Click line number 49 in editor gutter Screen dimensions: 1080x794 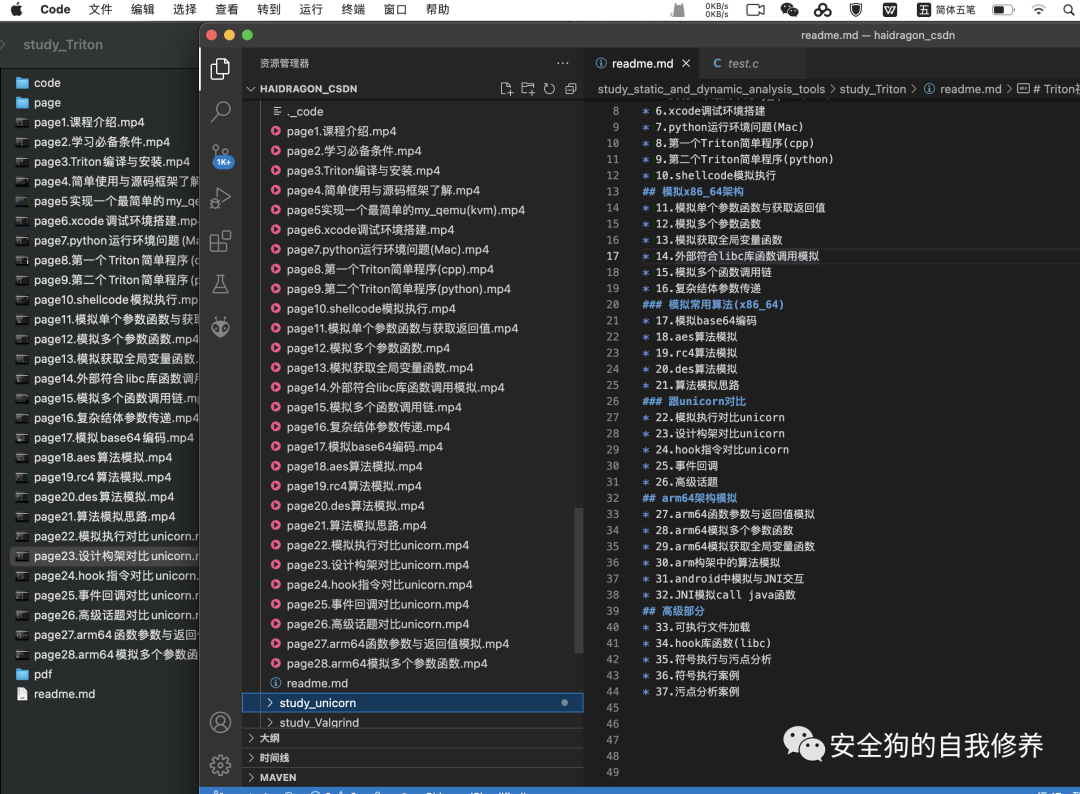612,772
